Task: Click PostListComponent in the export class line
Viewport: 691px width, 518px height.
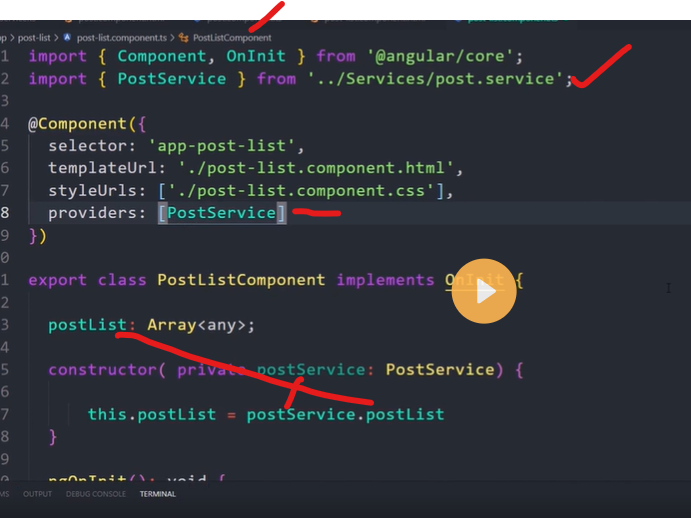Action: click(241, 280)
